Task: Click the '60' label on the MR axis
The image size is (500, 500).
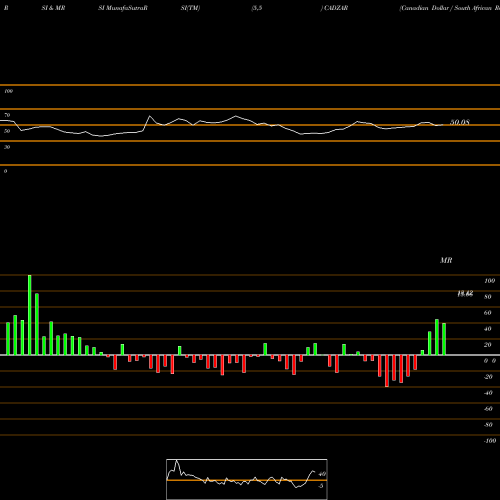Action: [x=487, y=313]
